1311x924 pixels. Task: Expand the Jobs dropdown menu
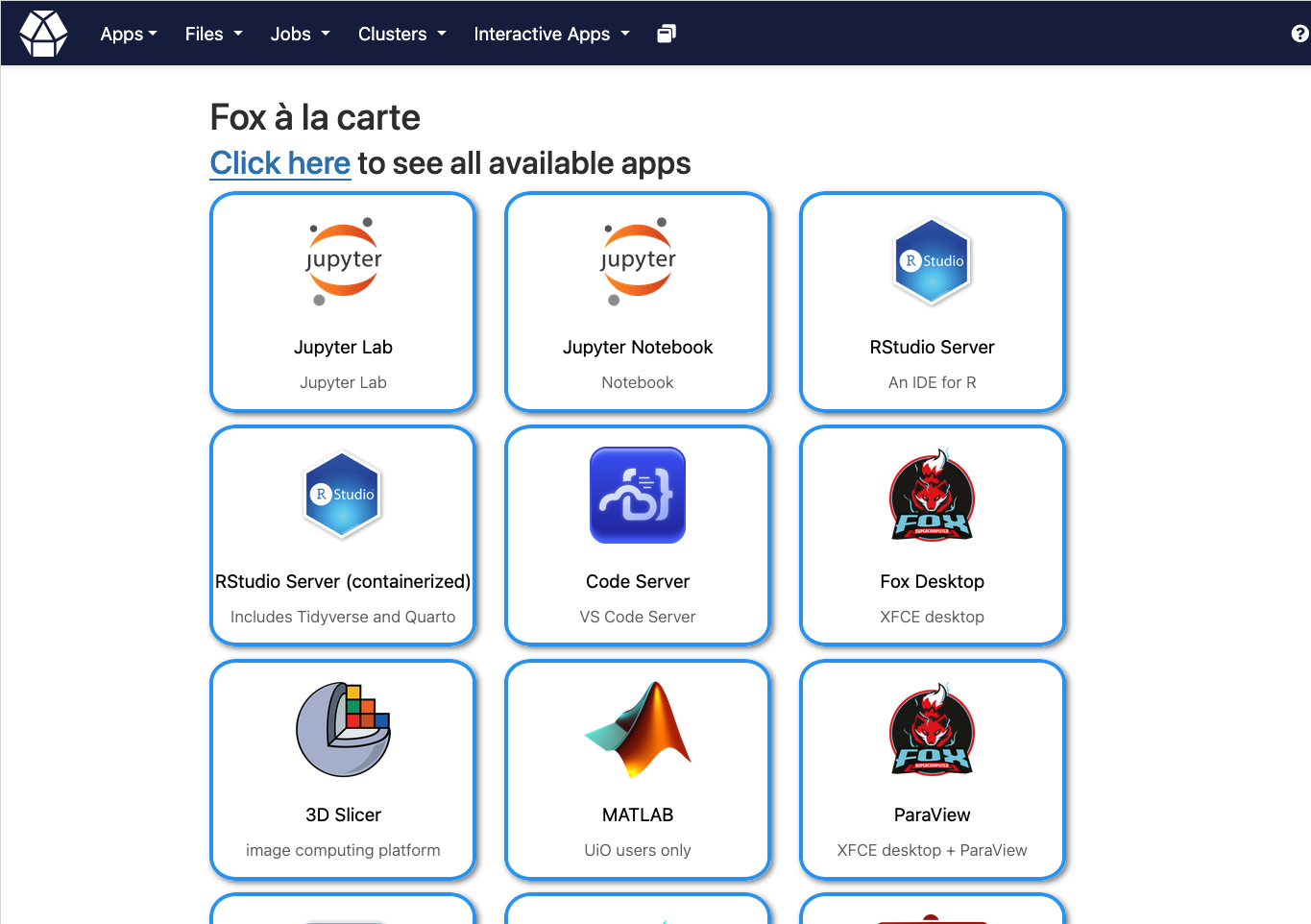click(x=301, y=34)
